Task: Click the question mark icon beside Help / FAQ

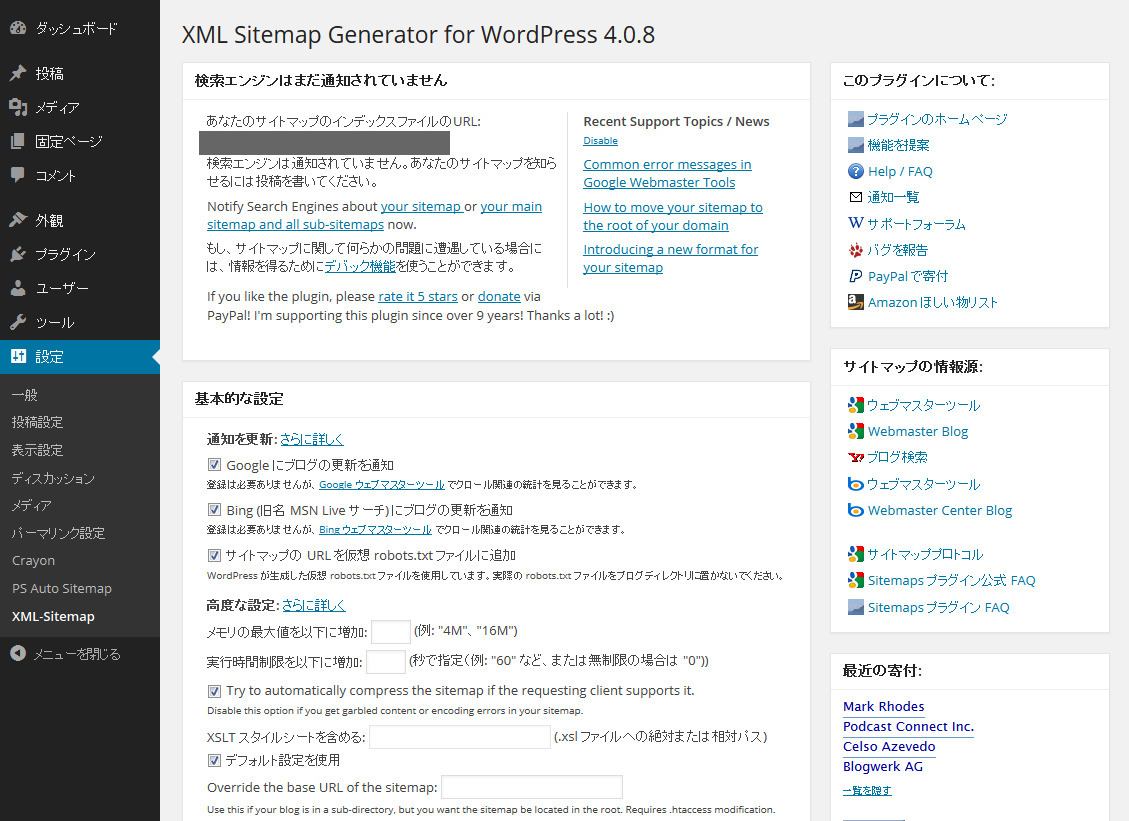Action: [x=855, y=171]
